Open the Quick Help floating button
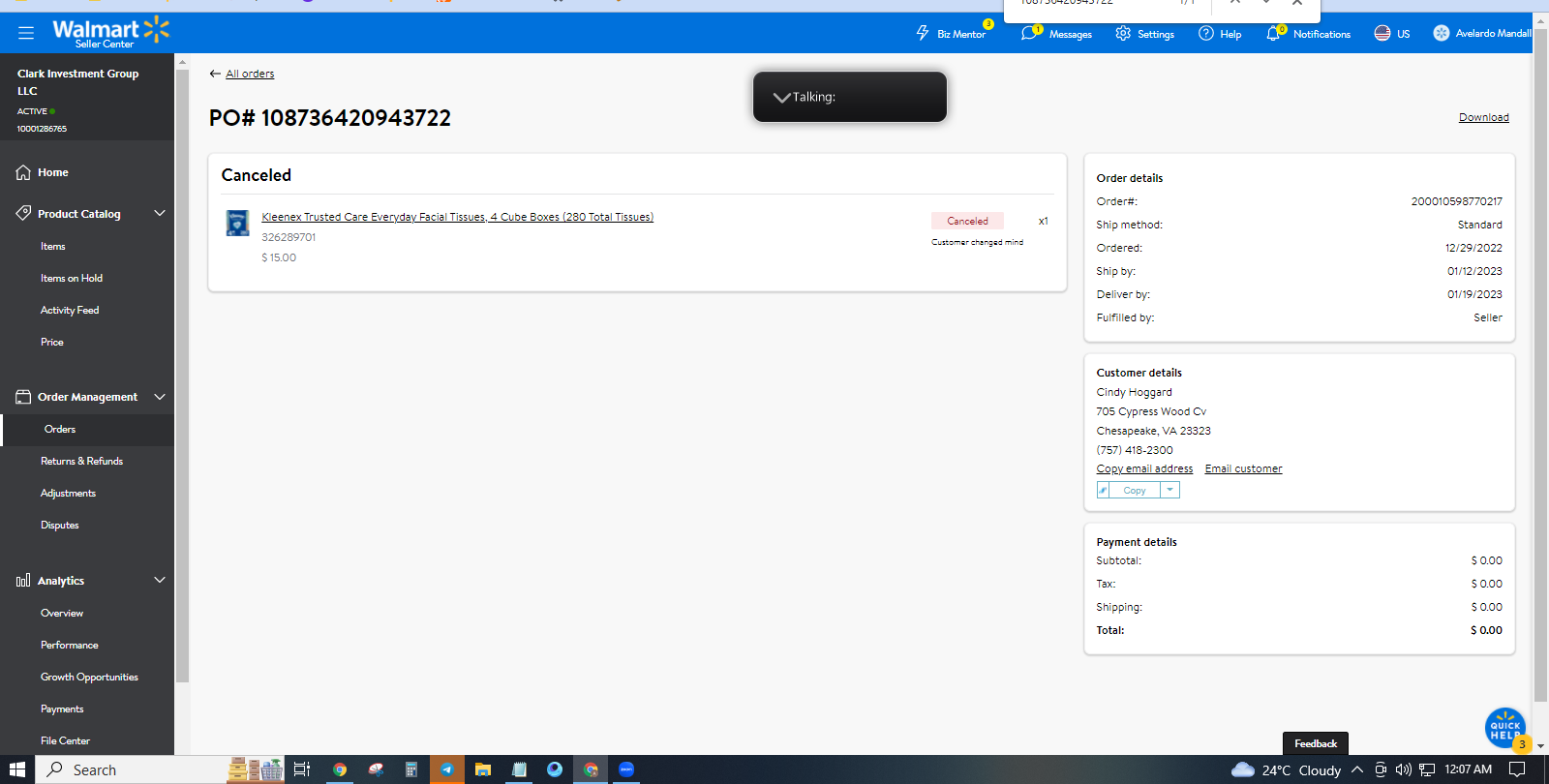Viewport: 1549px width, 784px height. (x=1505, y=729)
